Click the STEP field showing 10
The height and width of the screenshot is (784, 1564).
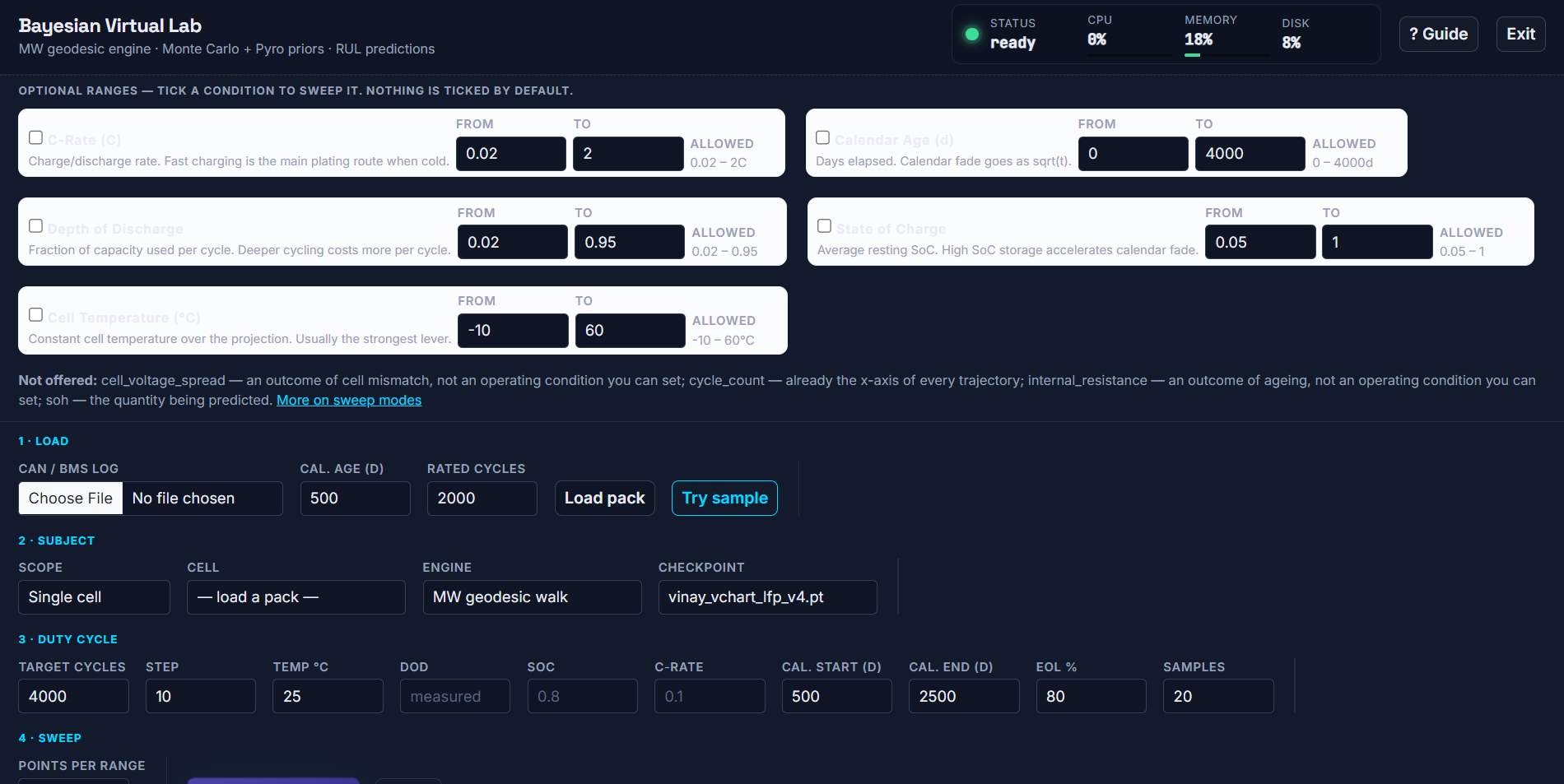[201, 697]
